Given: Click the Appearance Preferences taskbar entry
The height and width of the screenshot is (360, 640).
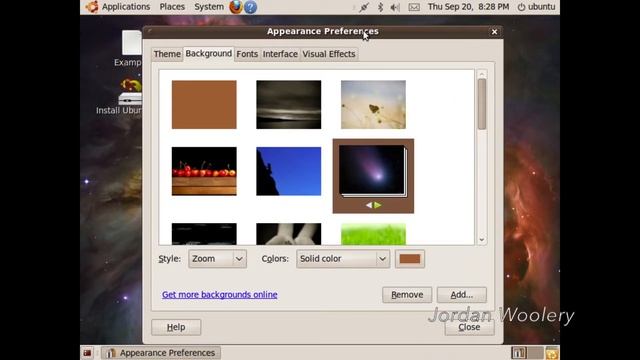Looking at the screenshot, I should point(161,353).
